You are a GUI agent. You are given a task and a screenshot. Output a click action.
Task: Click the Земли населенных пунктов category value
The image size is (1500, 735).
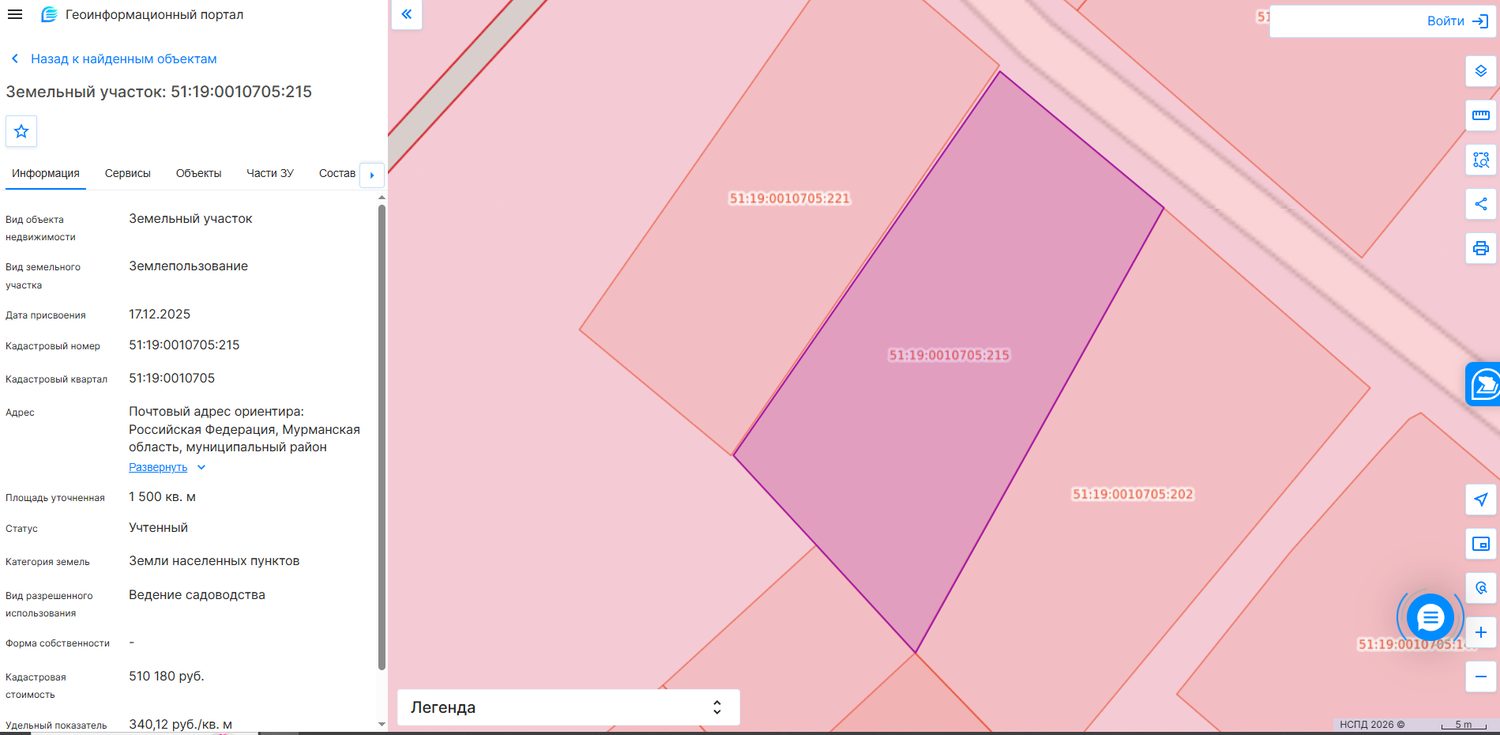[214, 561]
